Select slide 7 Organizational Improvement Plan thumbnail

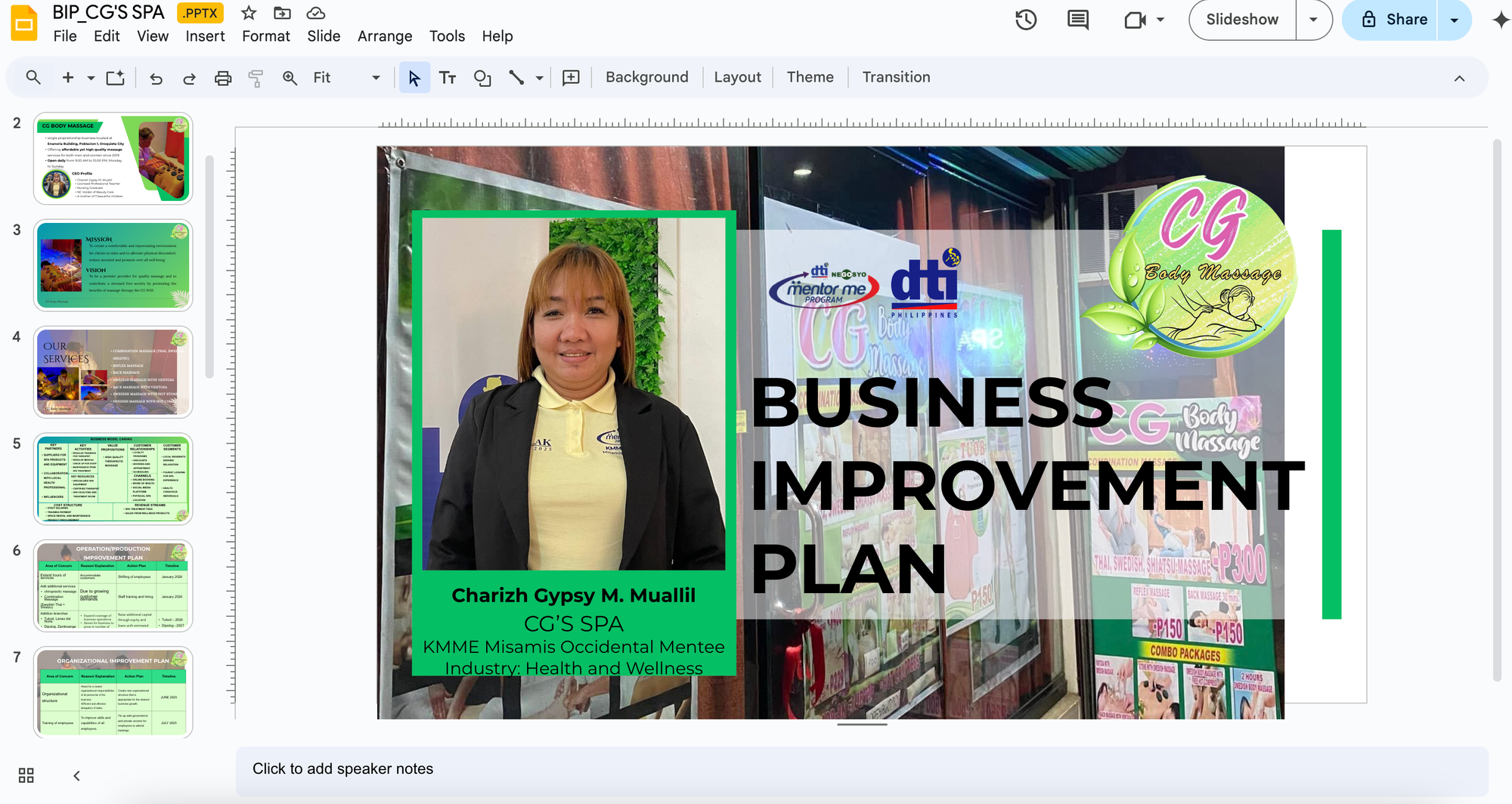pyautogui.click(x=113, y=692)
